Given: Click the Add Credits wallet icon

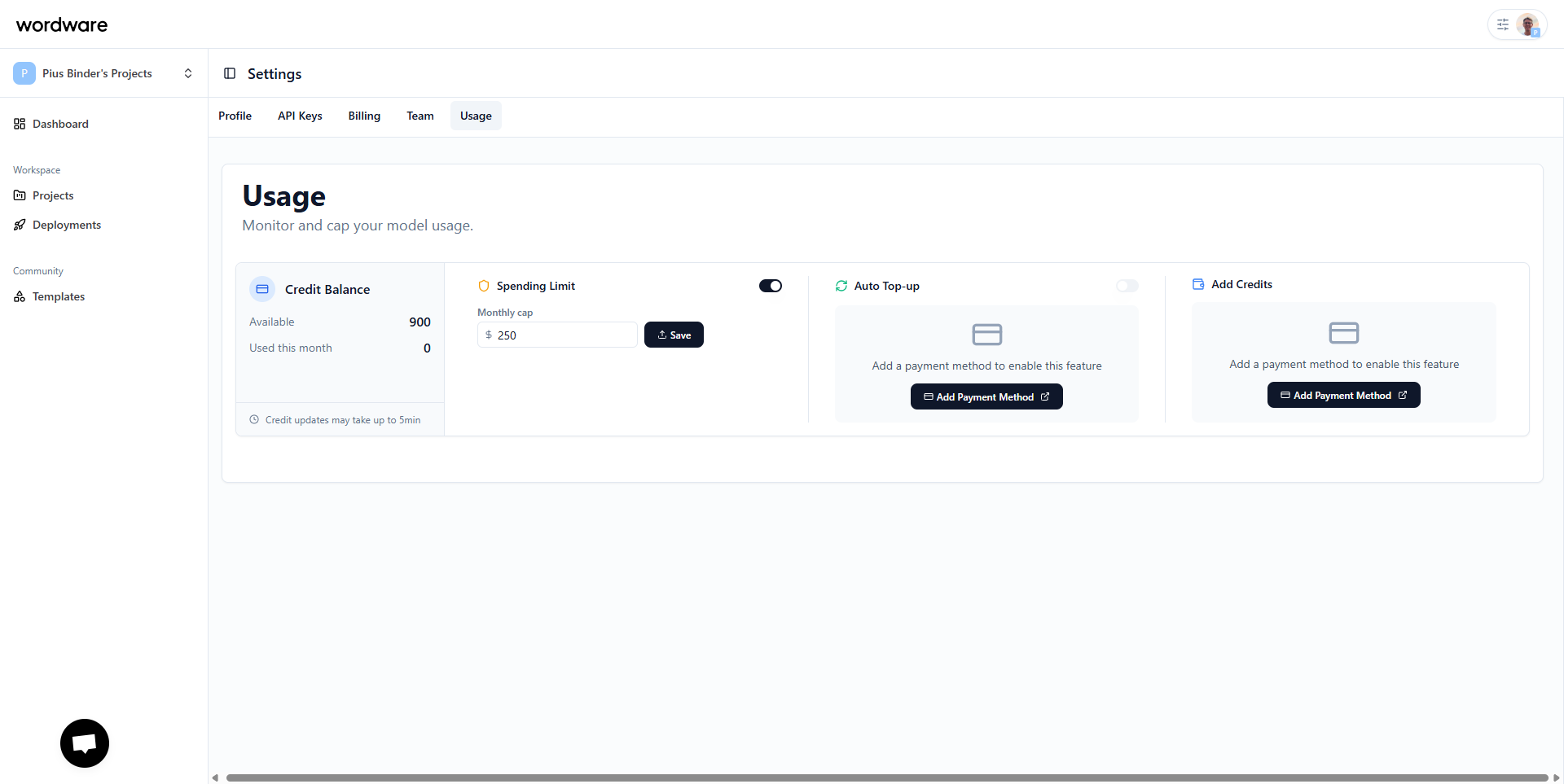Looking at the screenshot, I should pos(1198,284).
